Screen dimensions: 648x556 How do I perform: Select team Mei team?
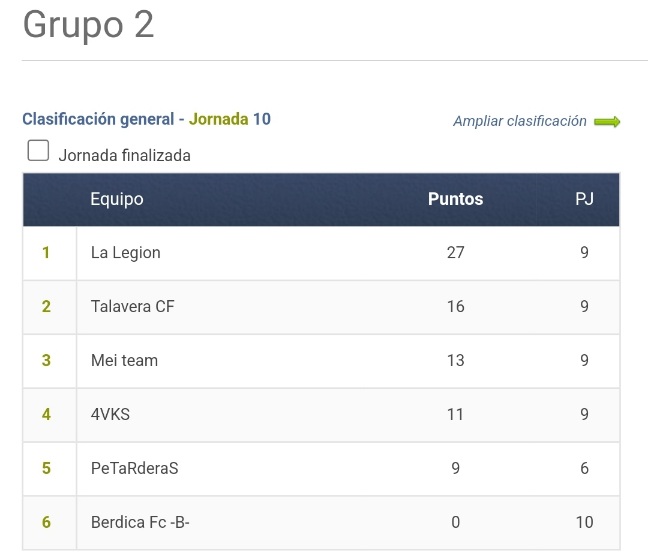click(124, 360)
